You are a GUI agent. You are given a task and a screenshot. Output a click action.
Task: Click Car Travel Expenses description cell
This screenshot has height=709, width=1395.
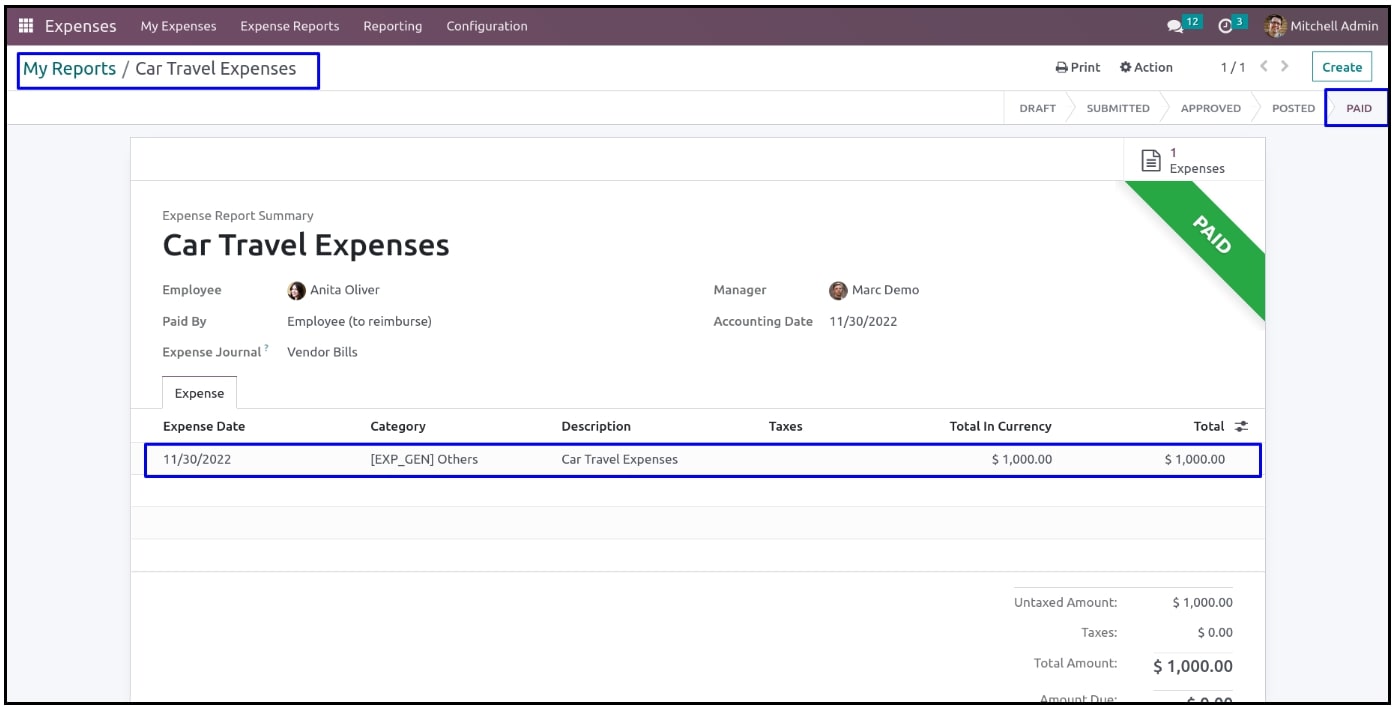pyautogui.click(x=620, y=459)
